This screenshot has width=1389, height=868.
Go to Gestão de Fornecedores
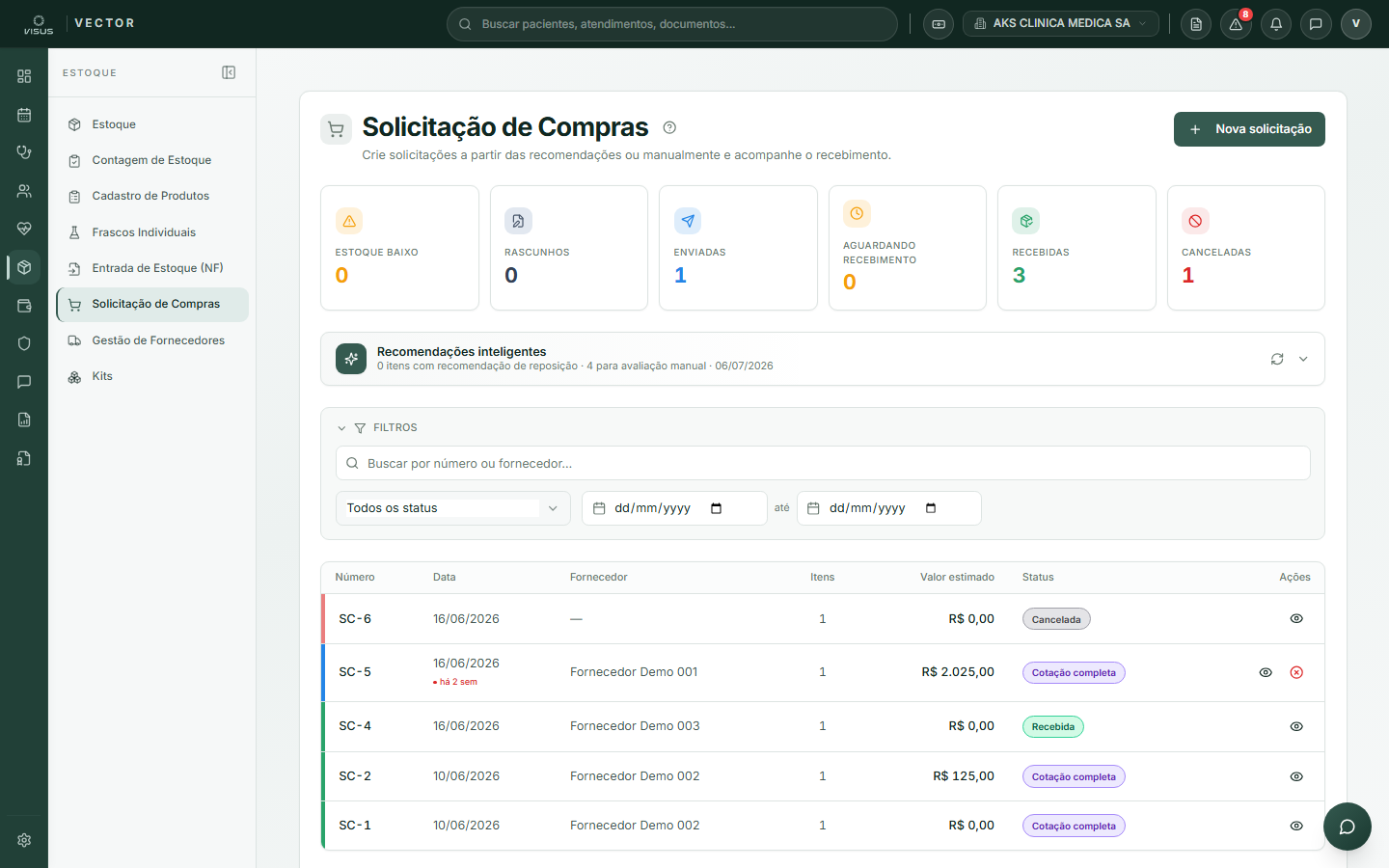click(152, 340)
